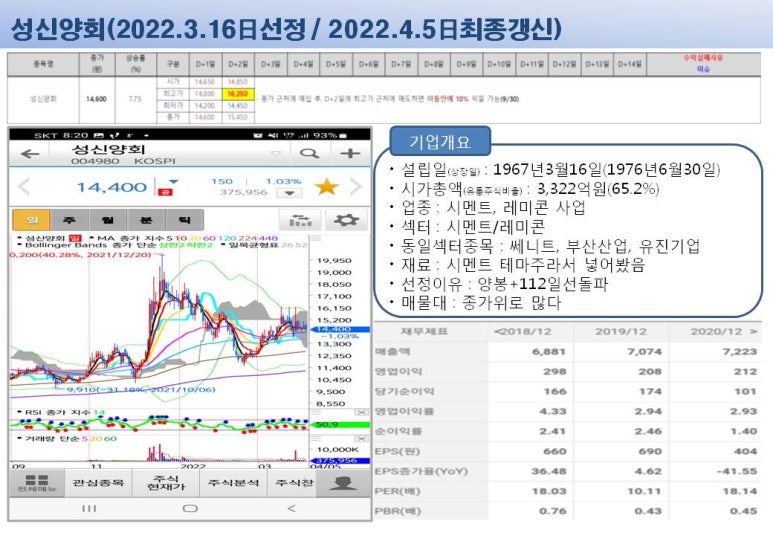This screenshot has height=535, width=773.
Task: Click the D+1일 column header
Action: 206,64
